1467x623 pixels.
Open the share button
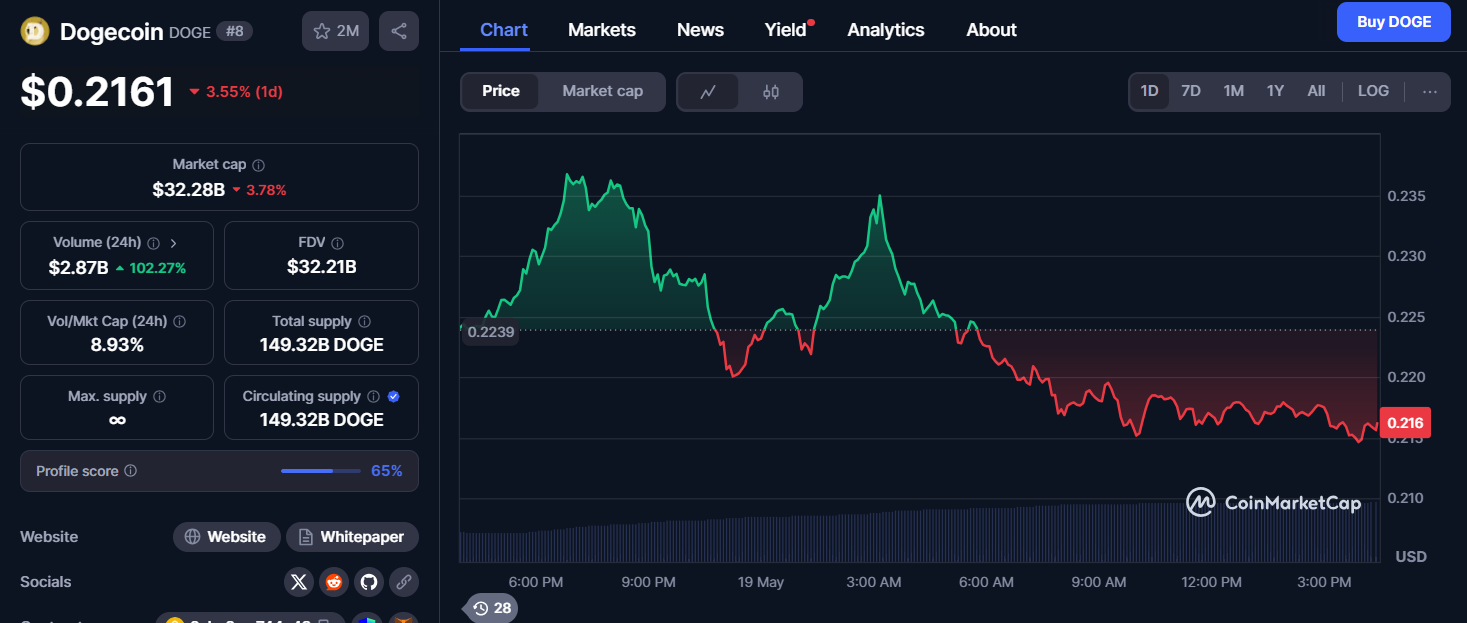coord(398,31)
